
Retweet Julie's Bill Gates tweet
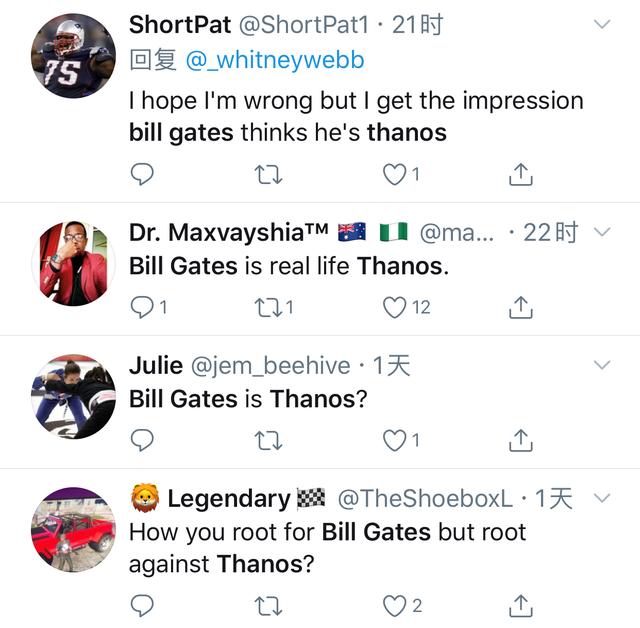(268, 440)
